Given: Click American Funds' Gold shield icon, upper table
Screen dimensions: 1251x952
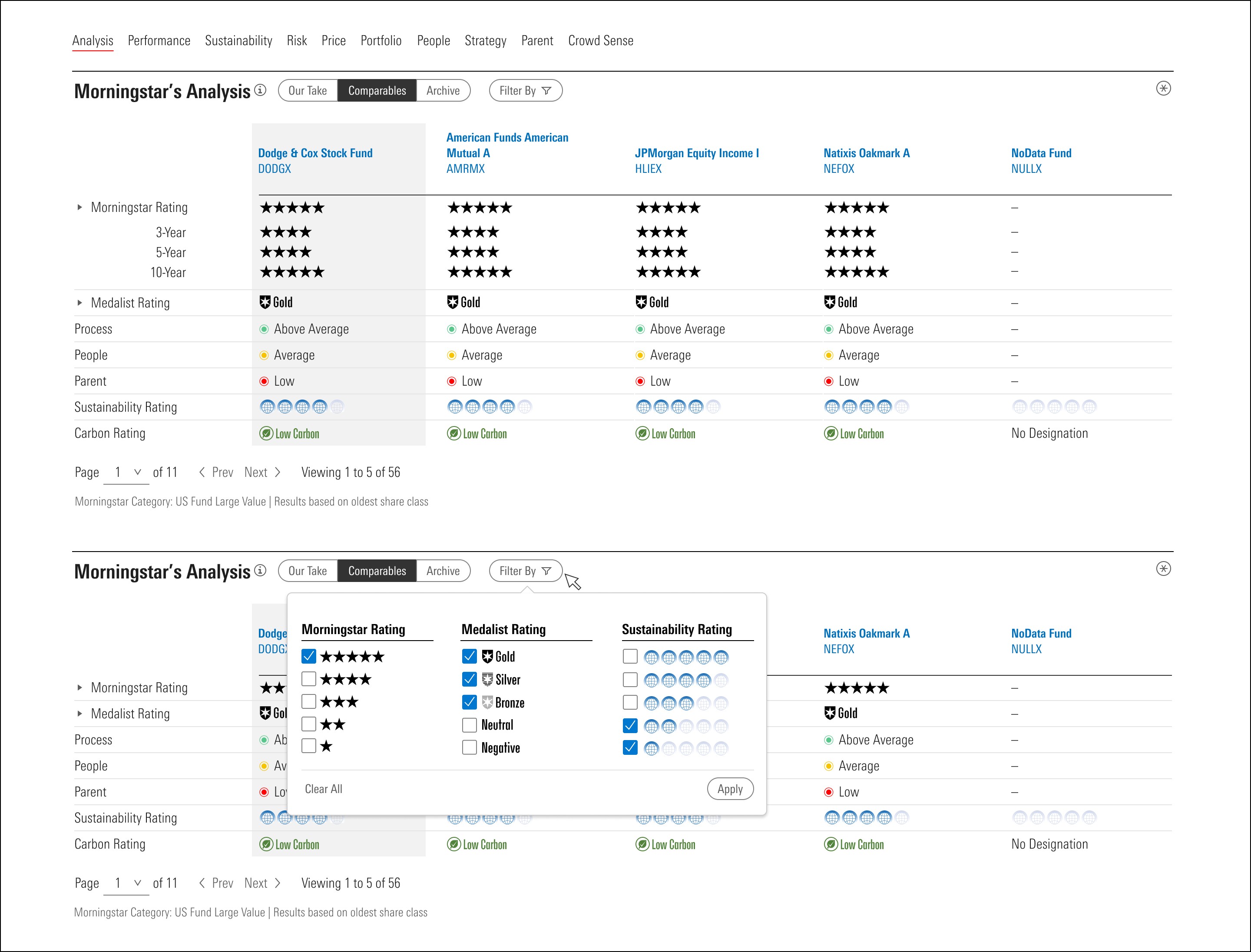Looking at the screenshot, I should pyautogui.click(x=452, y=302).
